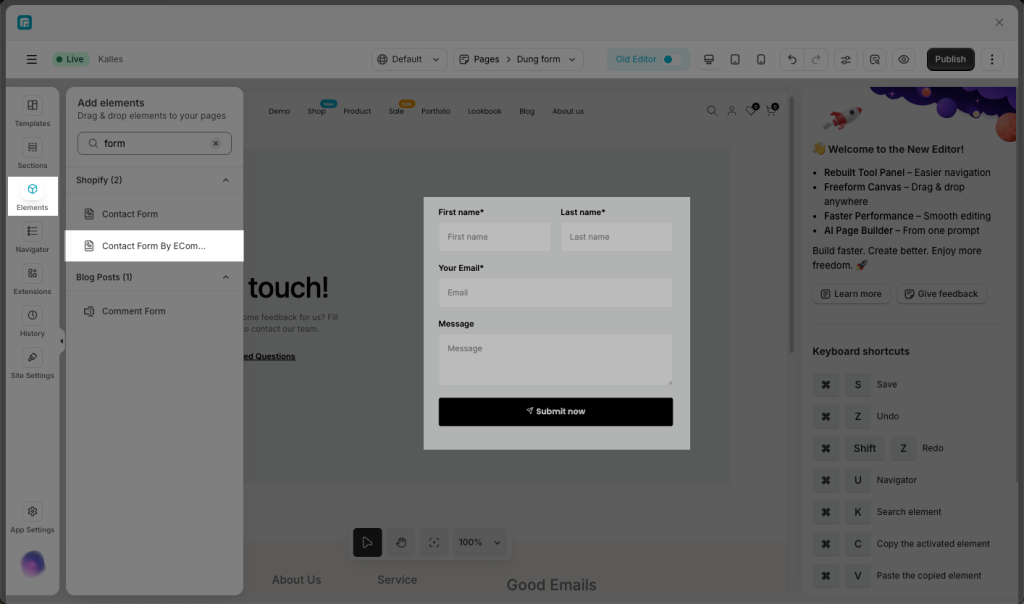Image resolution: width=1024 pixels, height=604 pixels.
Task: Open page History
Action: click(32, 321)
